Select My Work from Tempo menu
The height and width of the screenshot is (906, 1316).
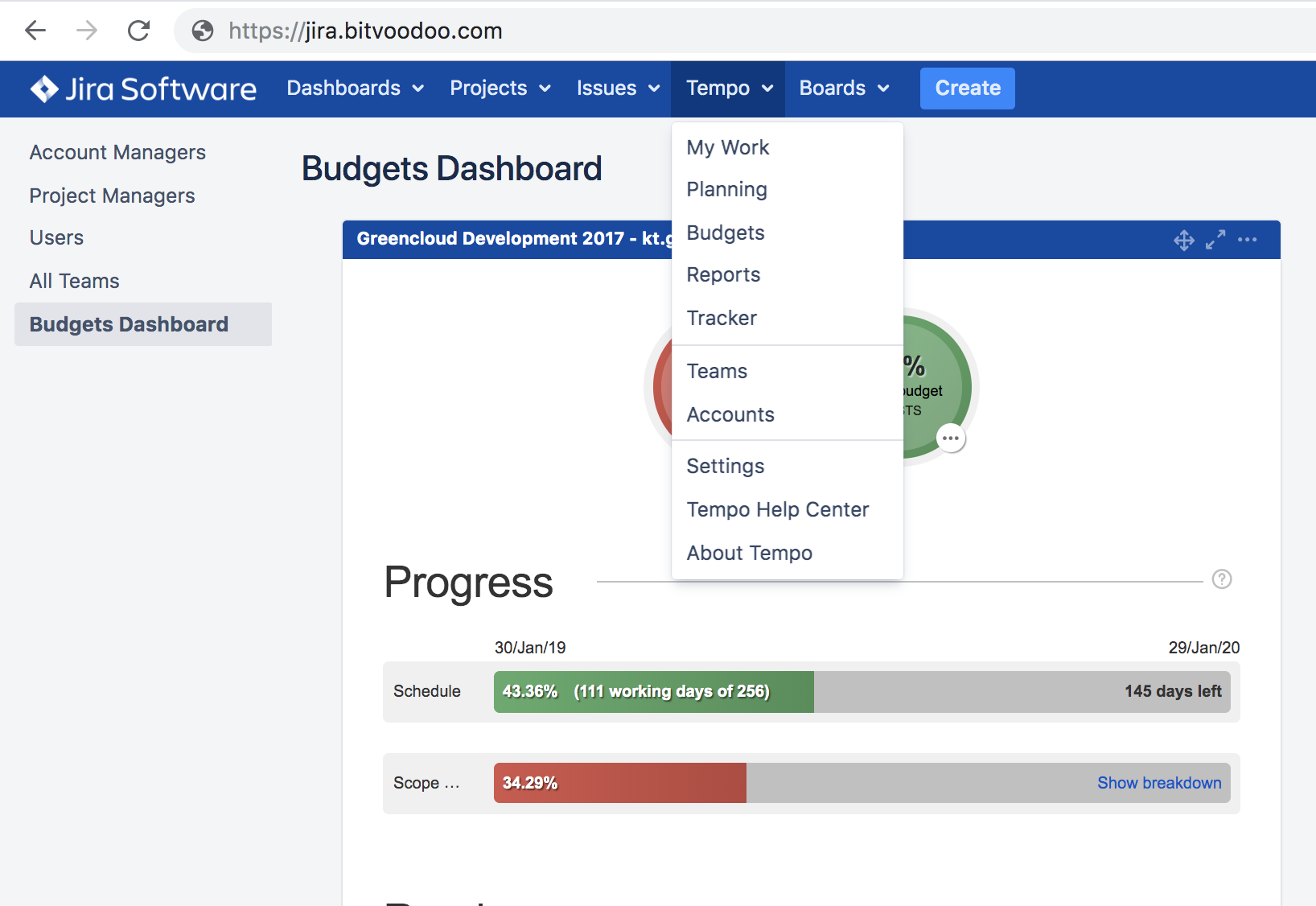pos(788,147)
